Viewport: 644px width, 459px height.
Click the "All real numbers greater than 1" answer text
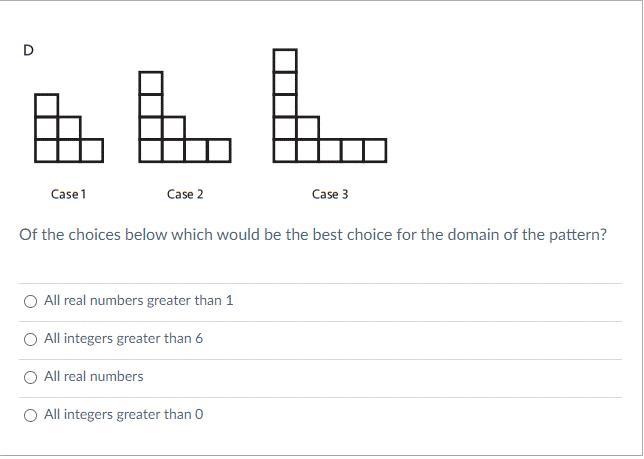click(138, 301)
